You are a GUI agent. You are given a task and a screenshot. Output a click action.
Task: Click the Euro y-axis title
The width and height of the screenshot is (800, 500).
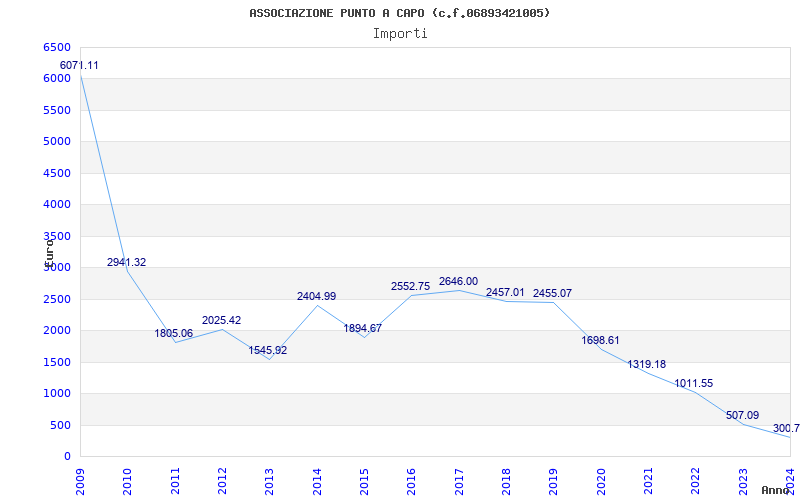point(49,253)
